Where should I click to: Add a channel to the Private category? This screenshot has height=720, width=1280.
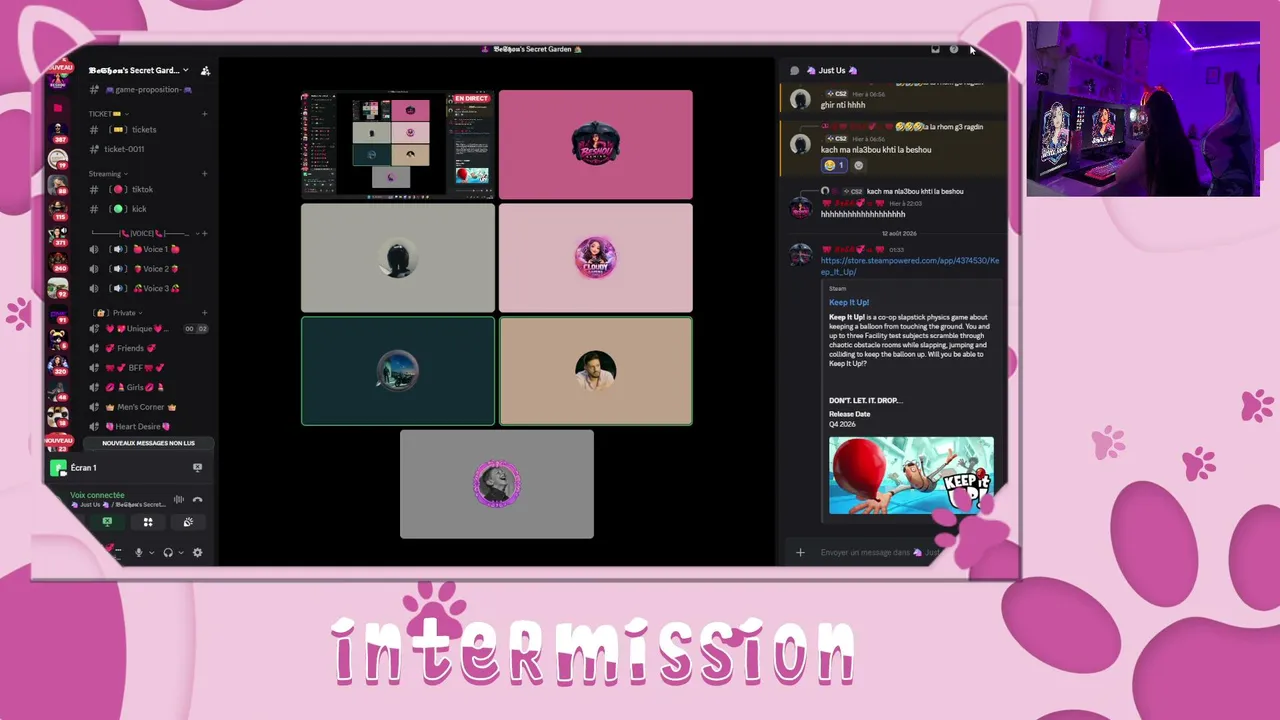click(x=205, y=313)
